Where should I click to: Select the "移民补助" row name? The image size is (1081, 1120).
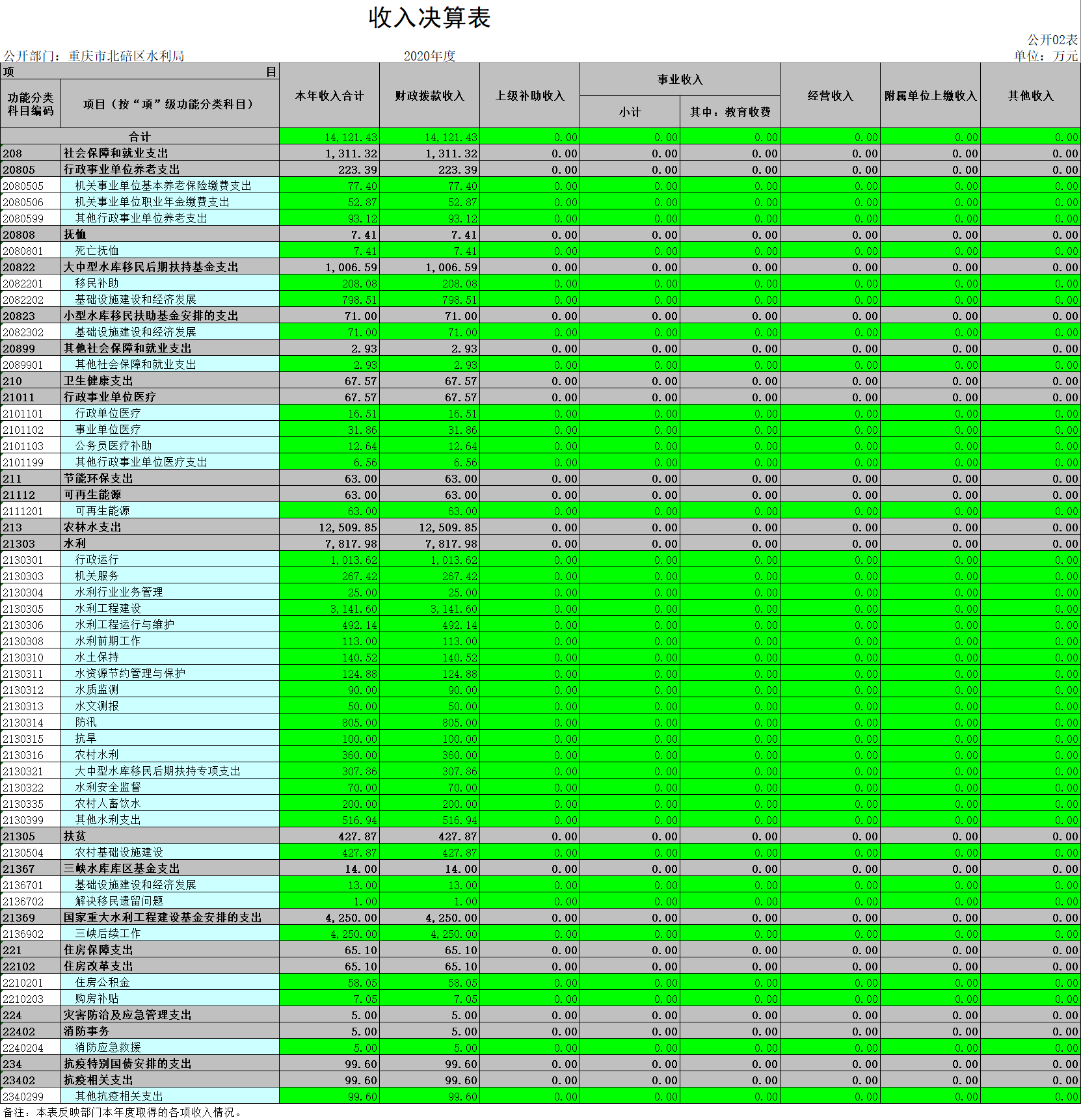pos(97,283)
